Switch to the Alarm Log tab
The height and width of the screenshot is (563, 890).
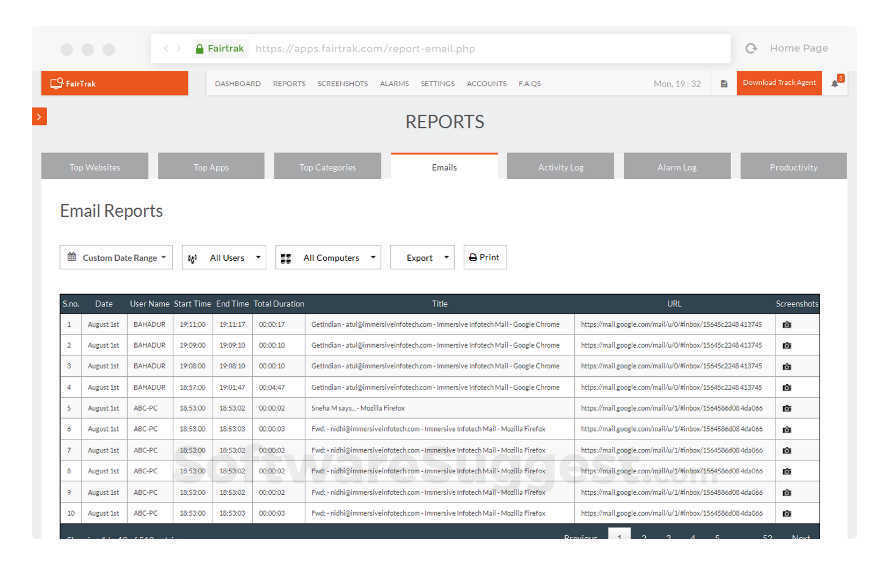pos(677,166)
